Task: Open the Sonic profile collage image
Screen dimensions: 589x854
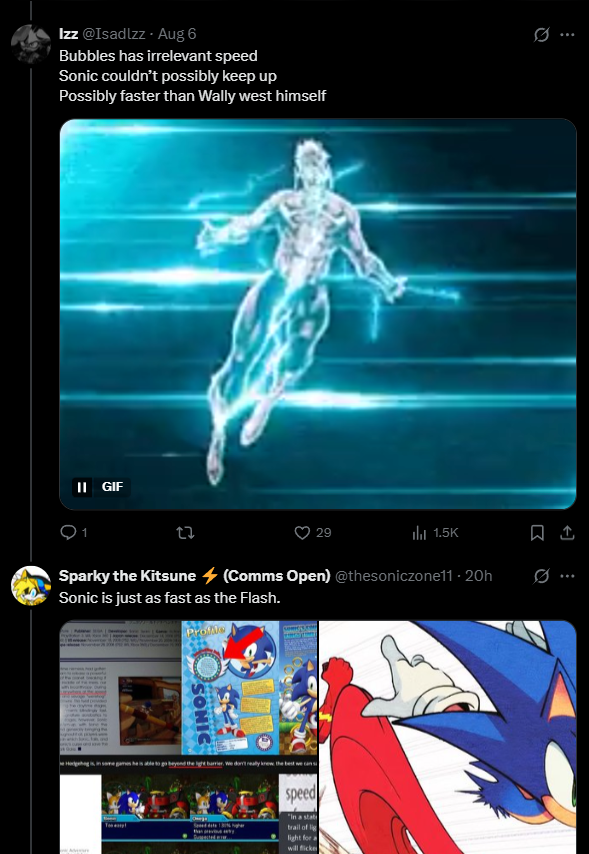Action: click(188, 737)
